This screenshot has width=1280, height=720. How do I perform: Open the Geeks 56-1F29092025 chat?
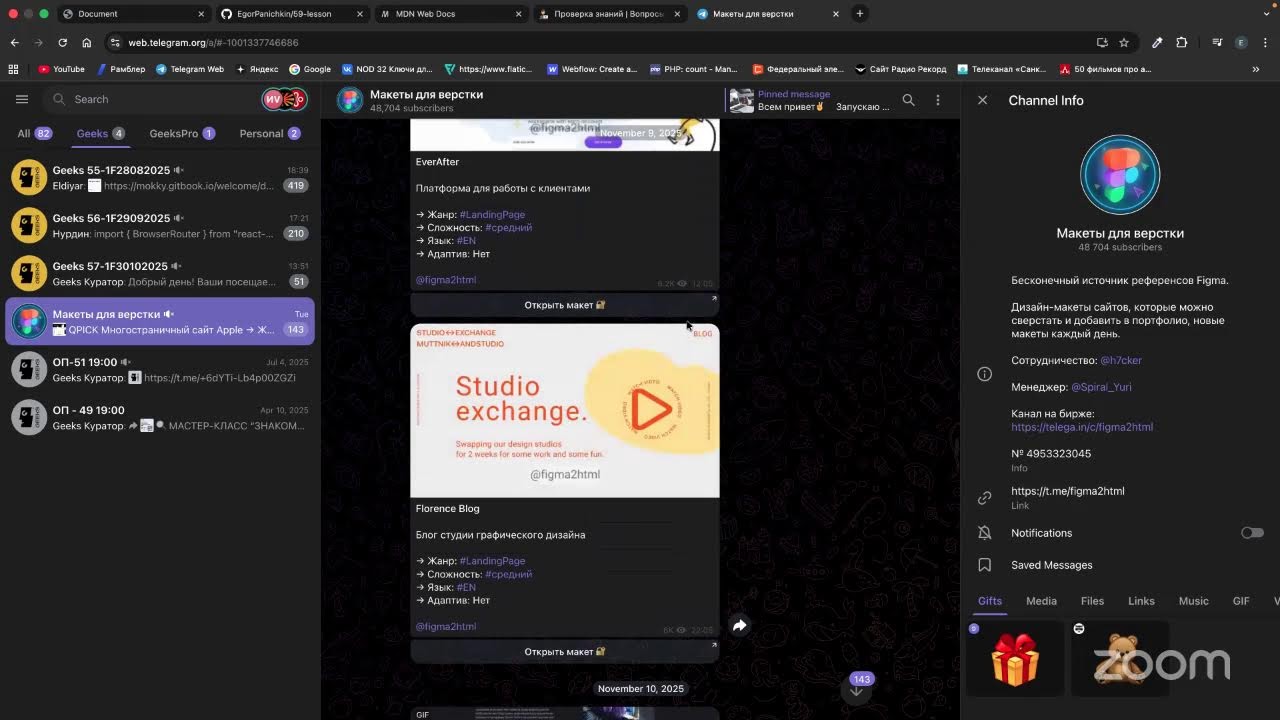click(x=160, y=226)
